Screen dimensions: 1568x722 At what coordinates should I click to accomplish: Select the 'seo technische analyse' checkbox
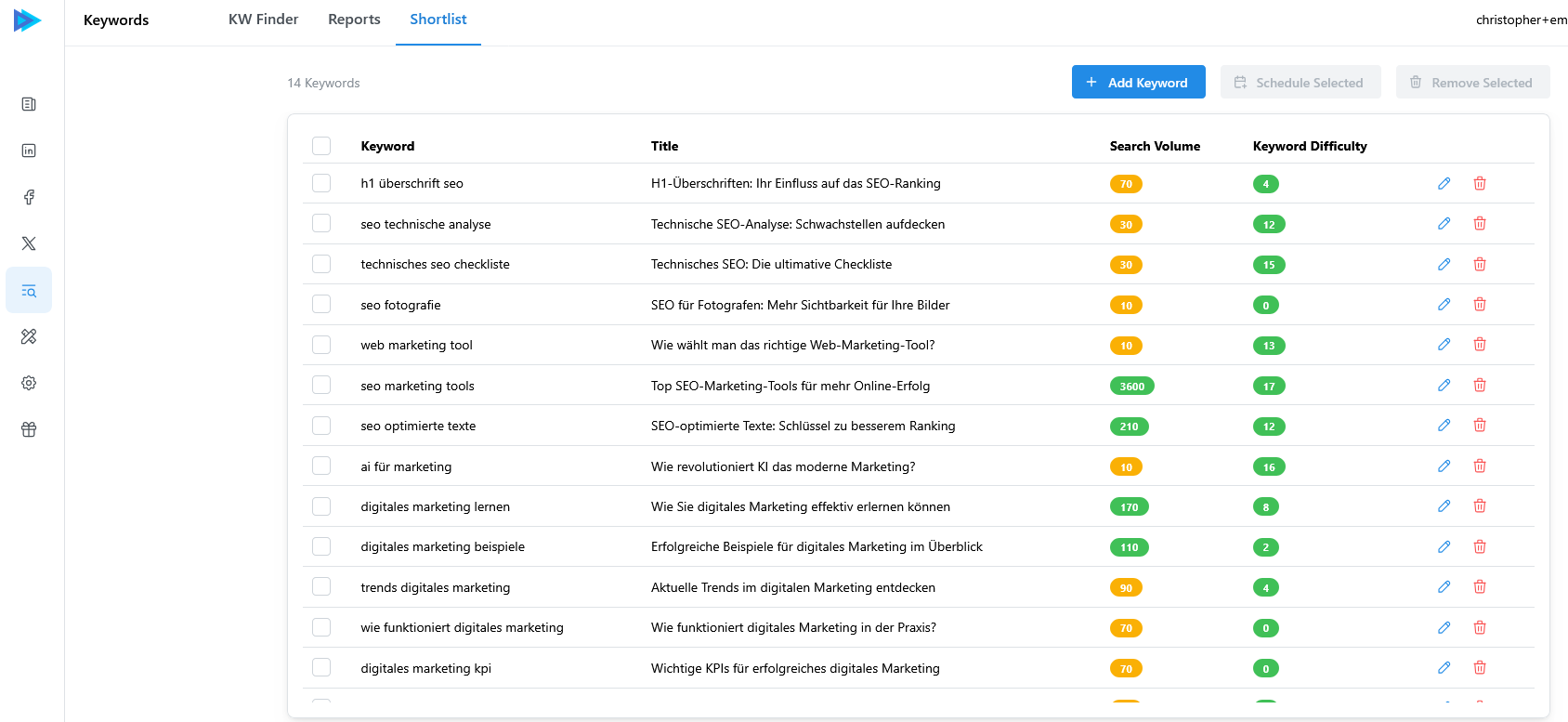(321, 224)
